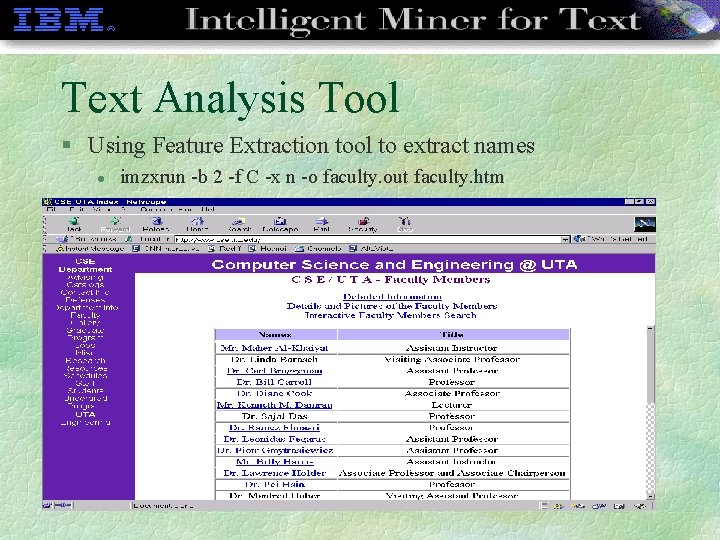Click the Title column header
The height and width of the screenshot is (540, 720).
(x=453, y=334)
